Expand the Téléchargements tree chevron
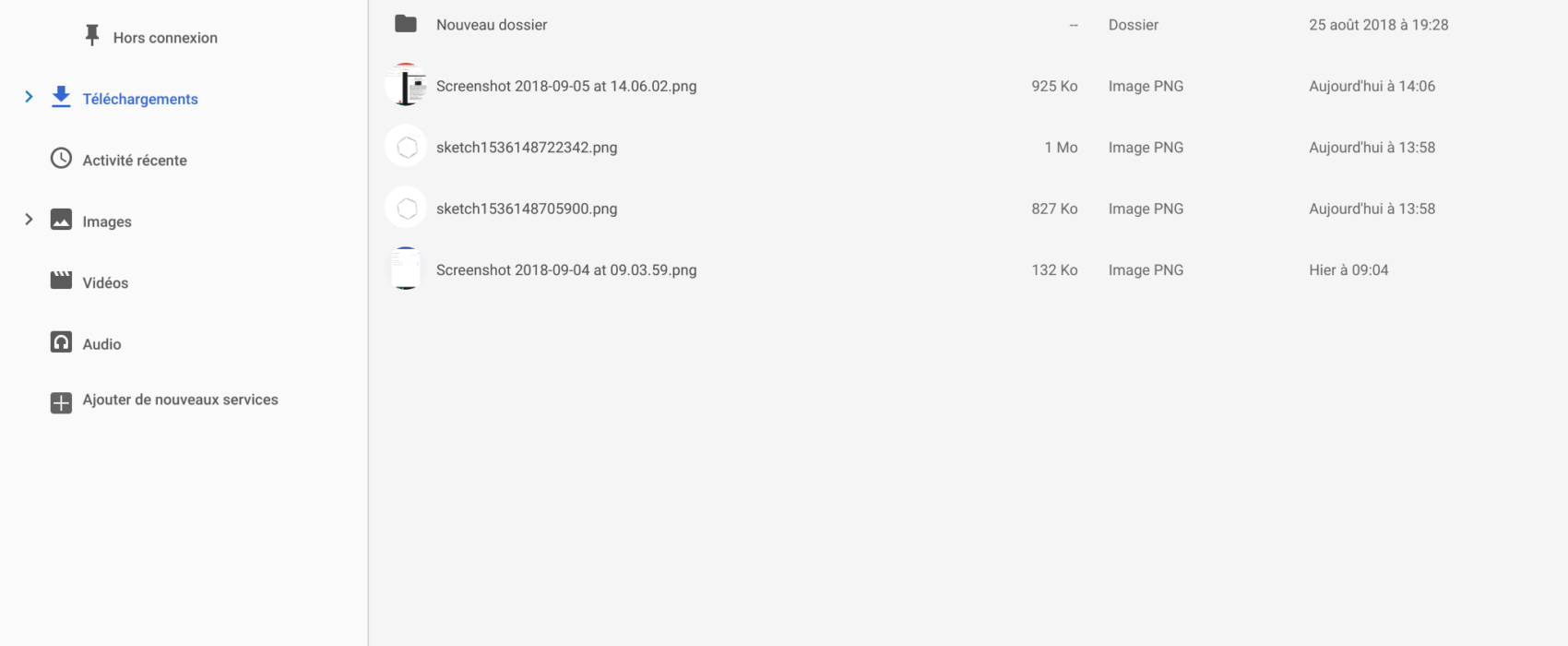 29,97
